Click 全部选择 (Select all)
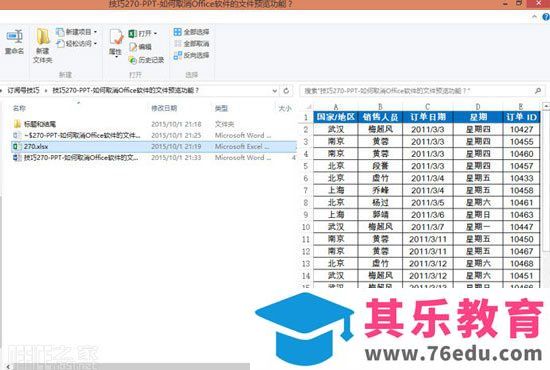 click(x=192, y=32)
